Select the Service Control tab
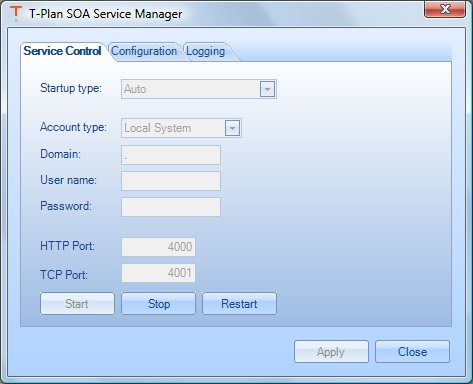 coord(62,51)
